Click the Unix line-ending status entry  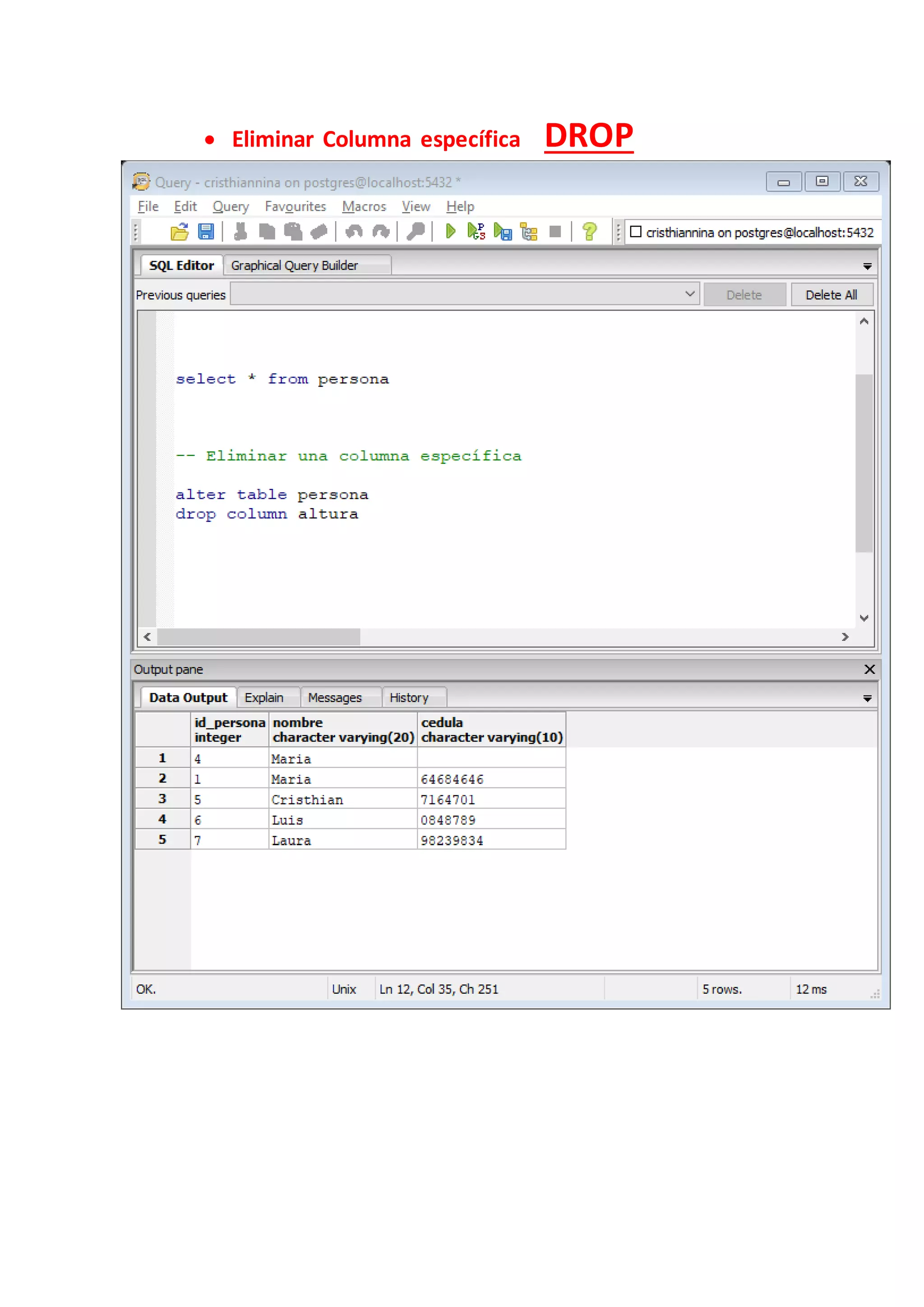click(x=344, y=989)
